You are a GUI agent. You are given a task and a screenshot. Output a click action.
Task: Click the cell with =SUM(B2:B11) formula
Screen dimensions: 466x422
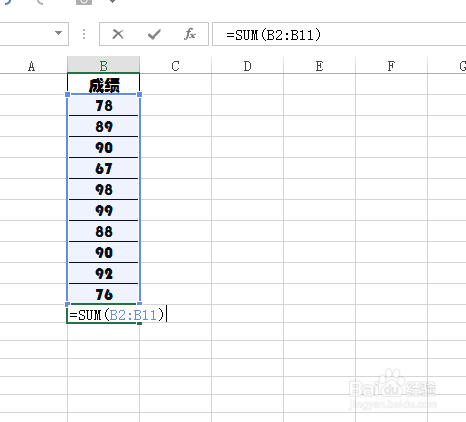click(103, 314)
